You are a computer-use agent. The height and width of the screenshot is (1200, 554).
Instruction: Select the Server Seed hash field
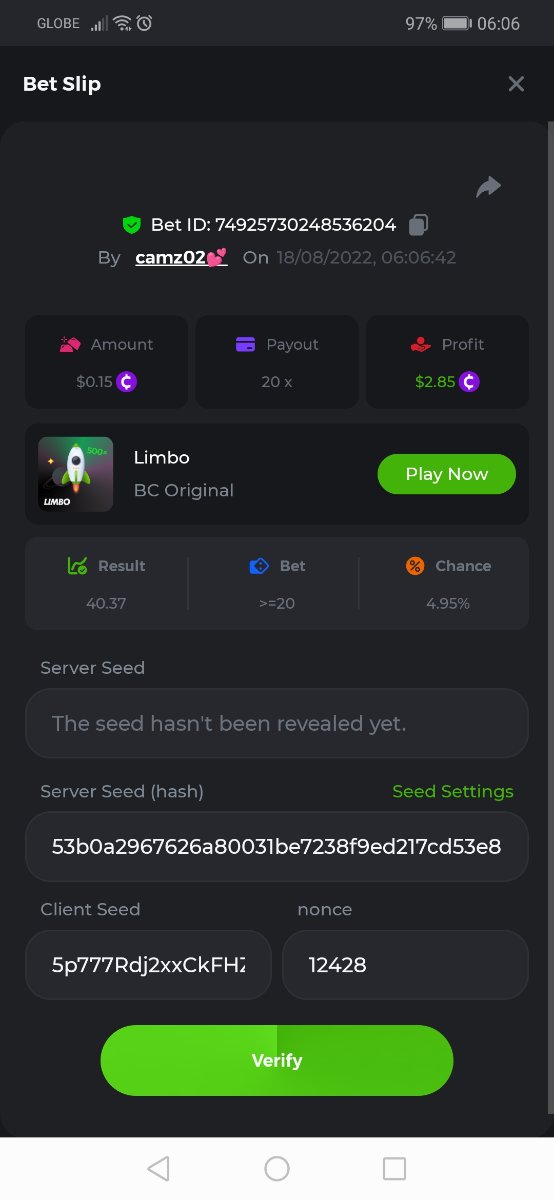(x=277, y=847)
